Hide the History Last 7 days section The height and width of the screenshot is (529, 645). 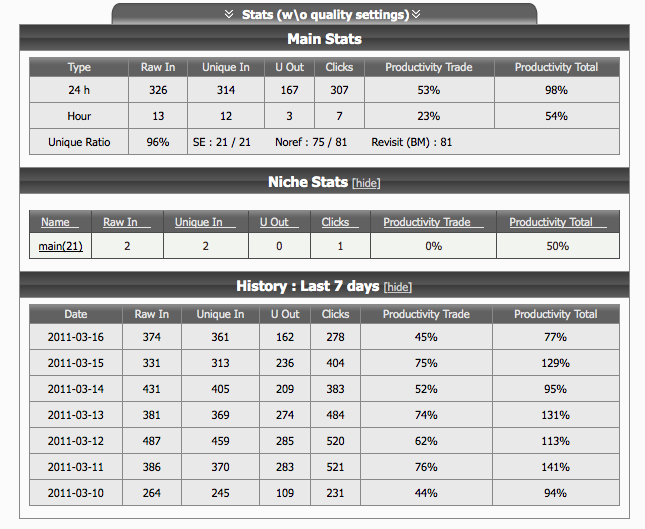[397, 288]
